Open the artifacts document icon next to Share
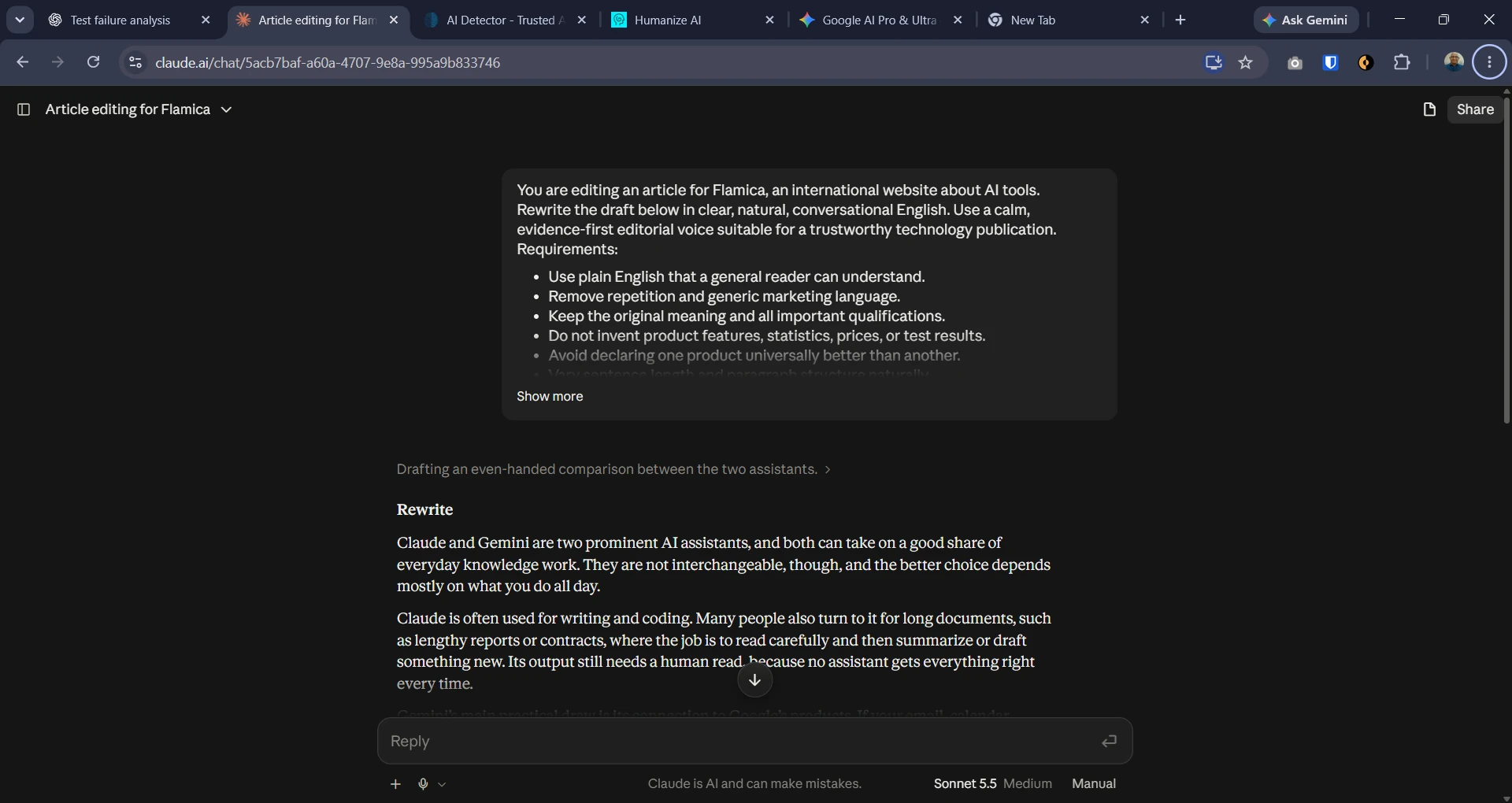This screenshot has width=1512, height=803. (x=1429, y=109)
